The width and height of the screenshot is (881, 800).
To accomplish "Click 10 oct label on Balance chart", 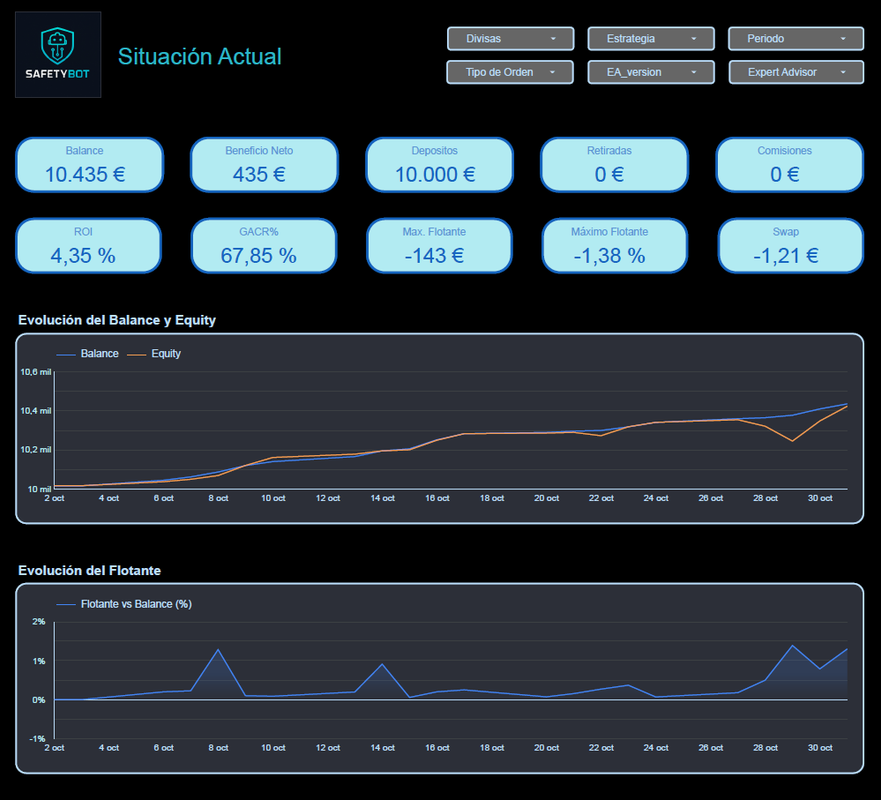I will [x=273, y=498].
